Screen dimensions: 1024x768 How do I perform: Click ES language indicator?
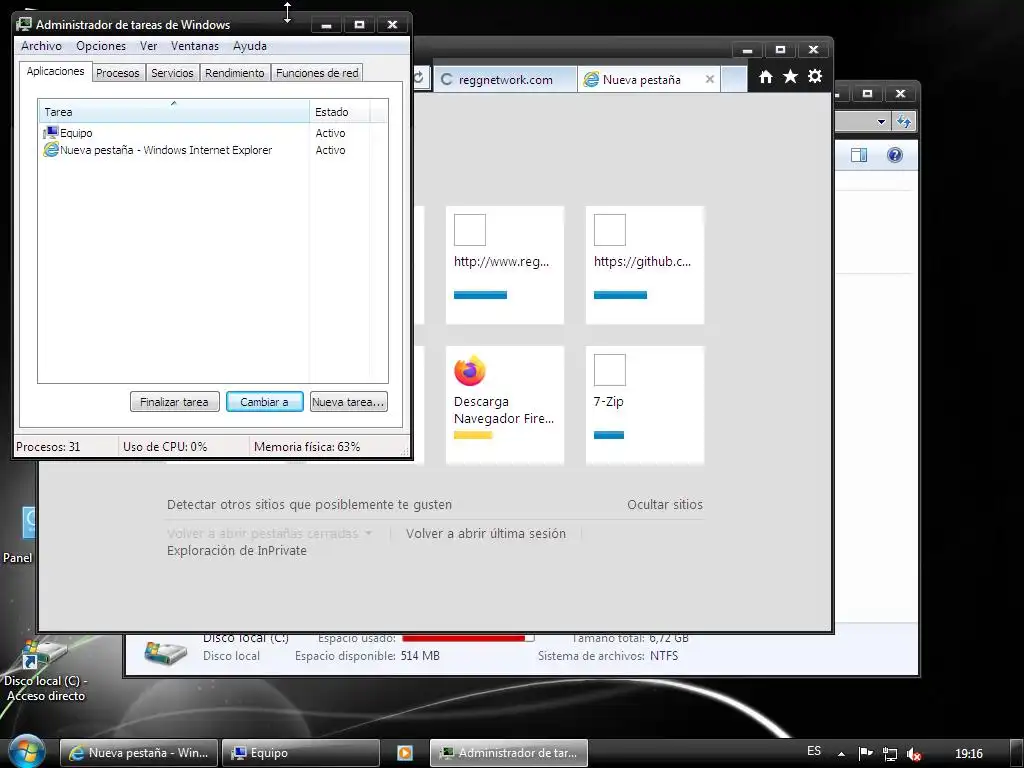(814, 751)
